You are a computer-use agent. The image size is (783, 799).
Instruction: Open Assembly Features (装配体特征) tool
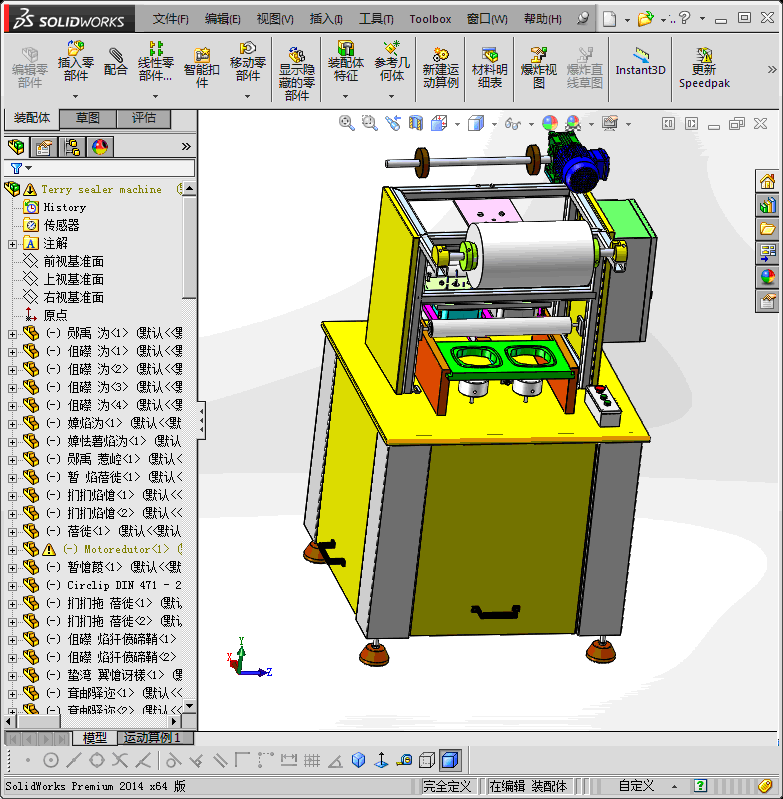click(345, 62)
